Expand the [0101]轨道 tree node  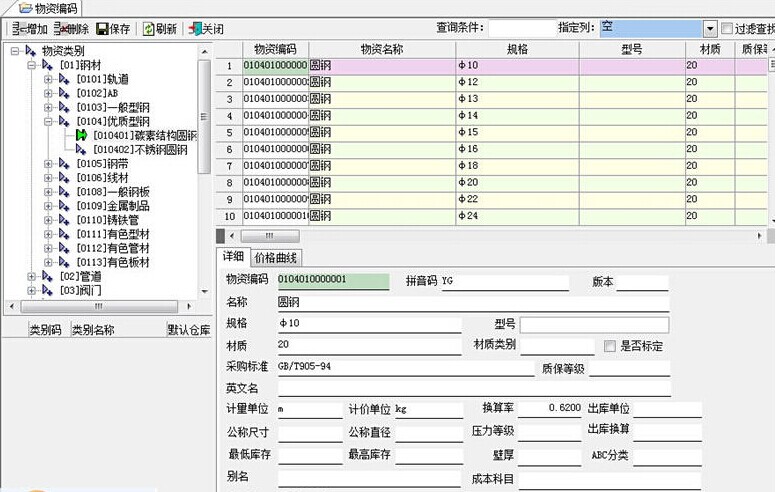pos(48,79)
